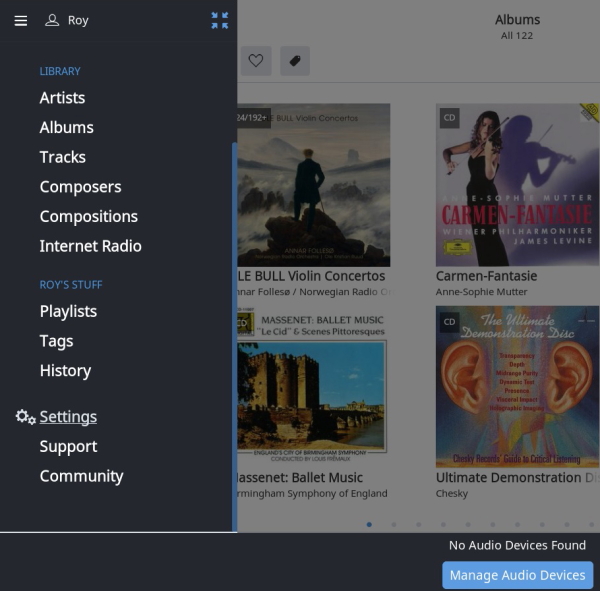Click the Massenet: Ballet Music title

(x=300, y=478)
